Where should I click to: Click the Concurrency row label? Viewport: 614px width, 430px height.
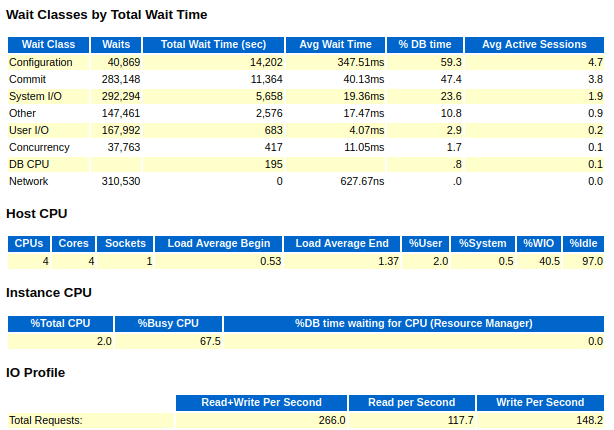tap(39, 147)
